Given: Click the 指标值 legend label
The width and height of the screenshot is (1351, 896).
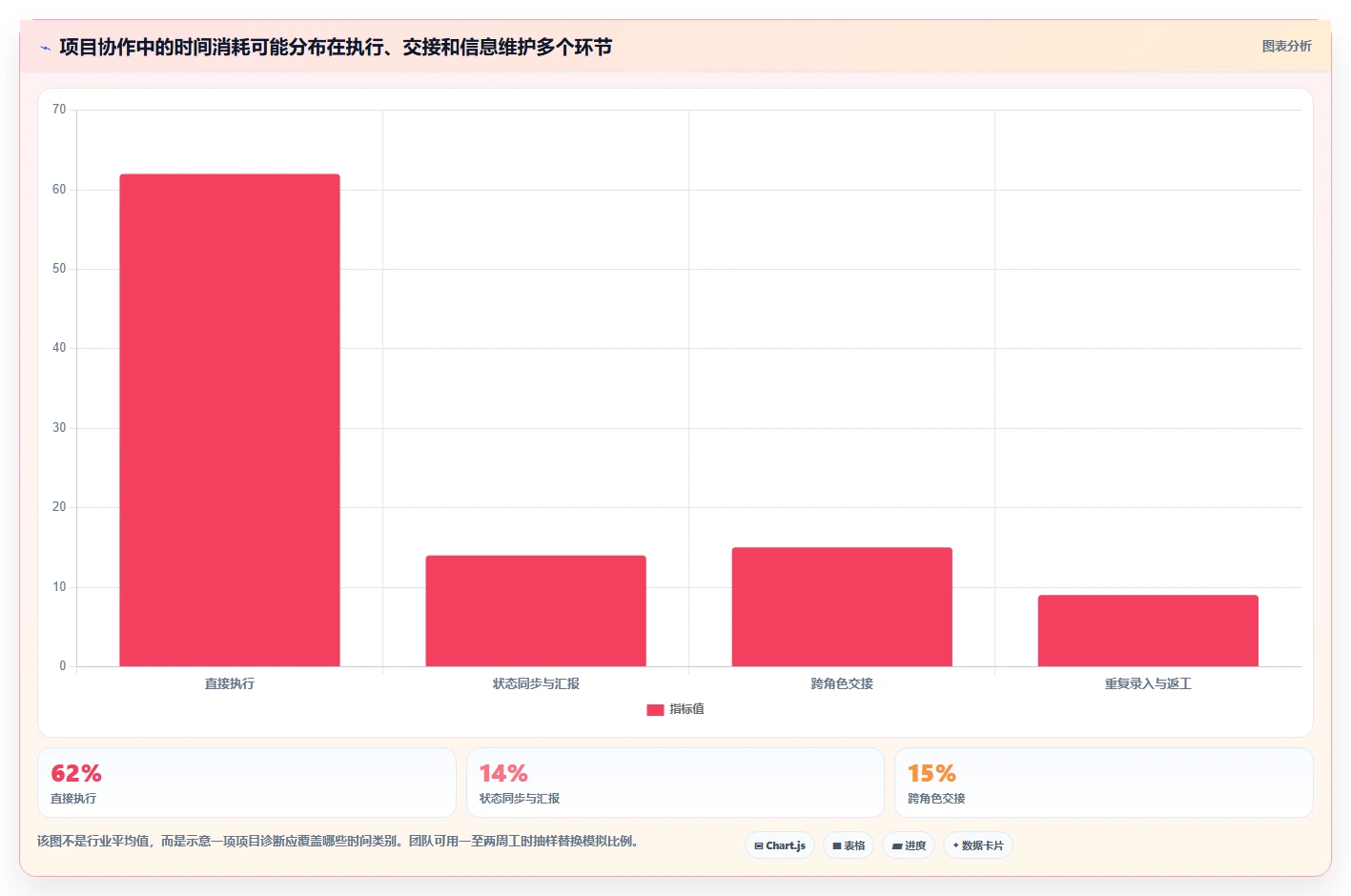Looking at the screenshot, I should [x=686, y=709].
